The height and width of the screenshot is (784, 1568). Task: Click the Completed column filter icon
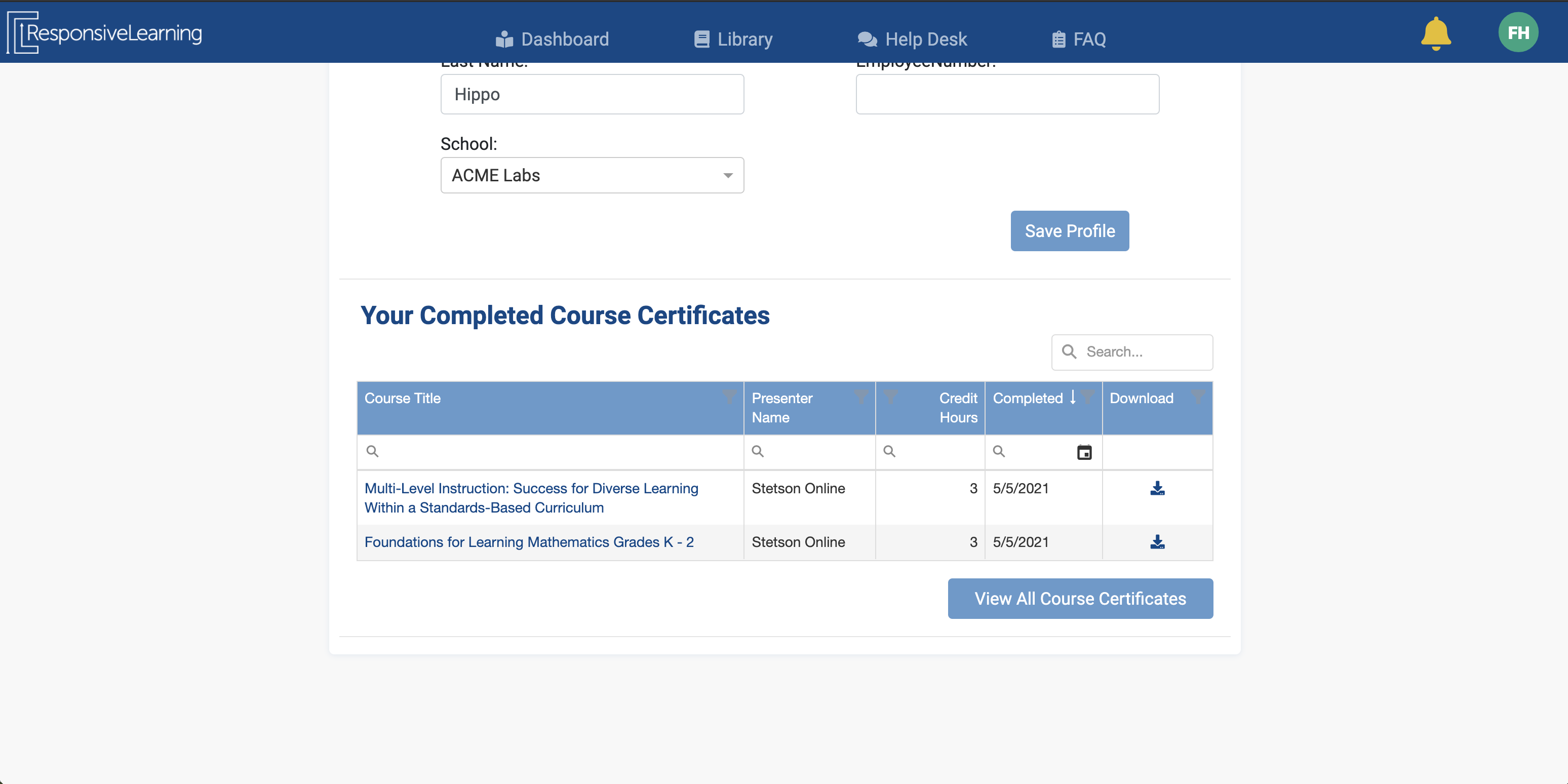tap(1088, 397)
